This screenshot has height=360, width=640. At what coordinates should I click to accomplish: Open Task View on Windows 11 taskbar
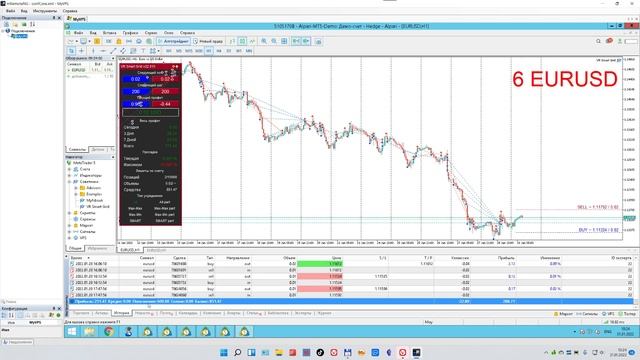coord(251,353)
